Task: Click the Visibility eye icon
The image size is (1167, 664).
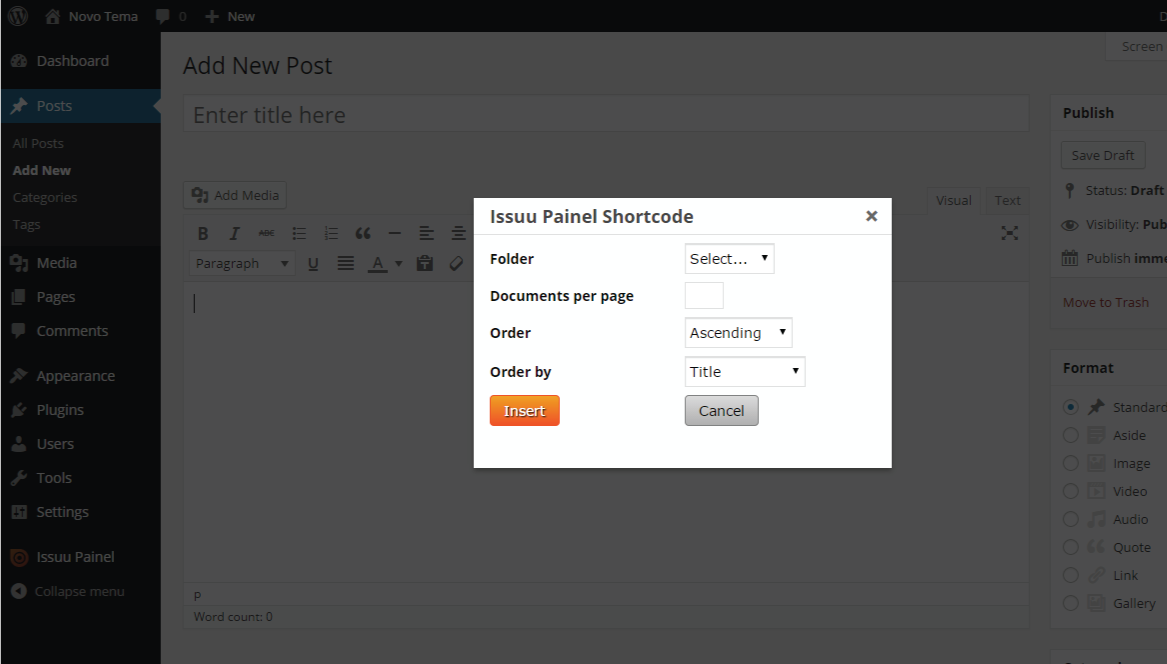Action: pyautogui.click(x=1070, y=225)
